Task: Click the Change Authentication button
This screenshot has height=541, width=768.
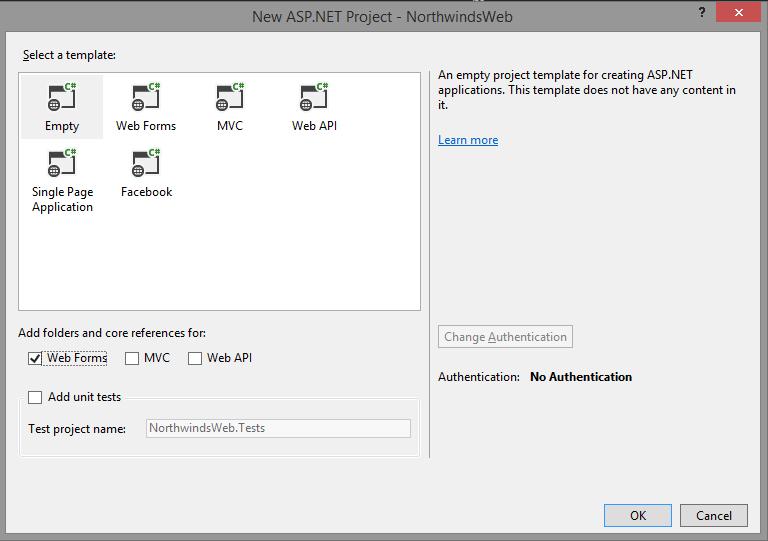Action: tap(505, 337)
